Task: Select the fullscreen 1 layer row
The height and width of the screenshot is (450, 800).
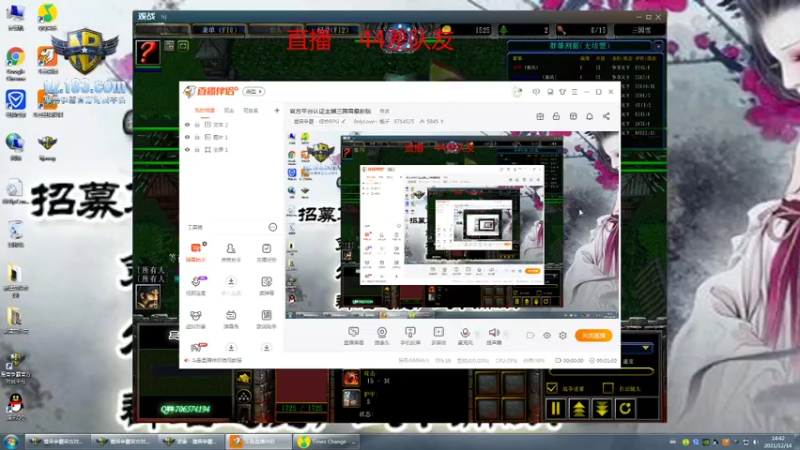Action: tap(232, 149)
